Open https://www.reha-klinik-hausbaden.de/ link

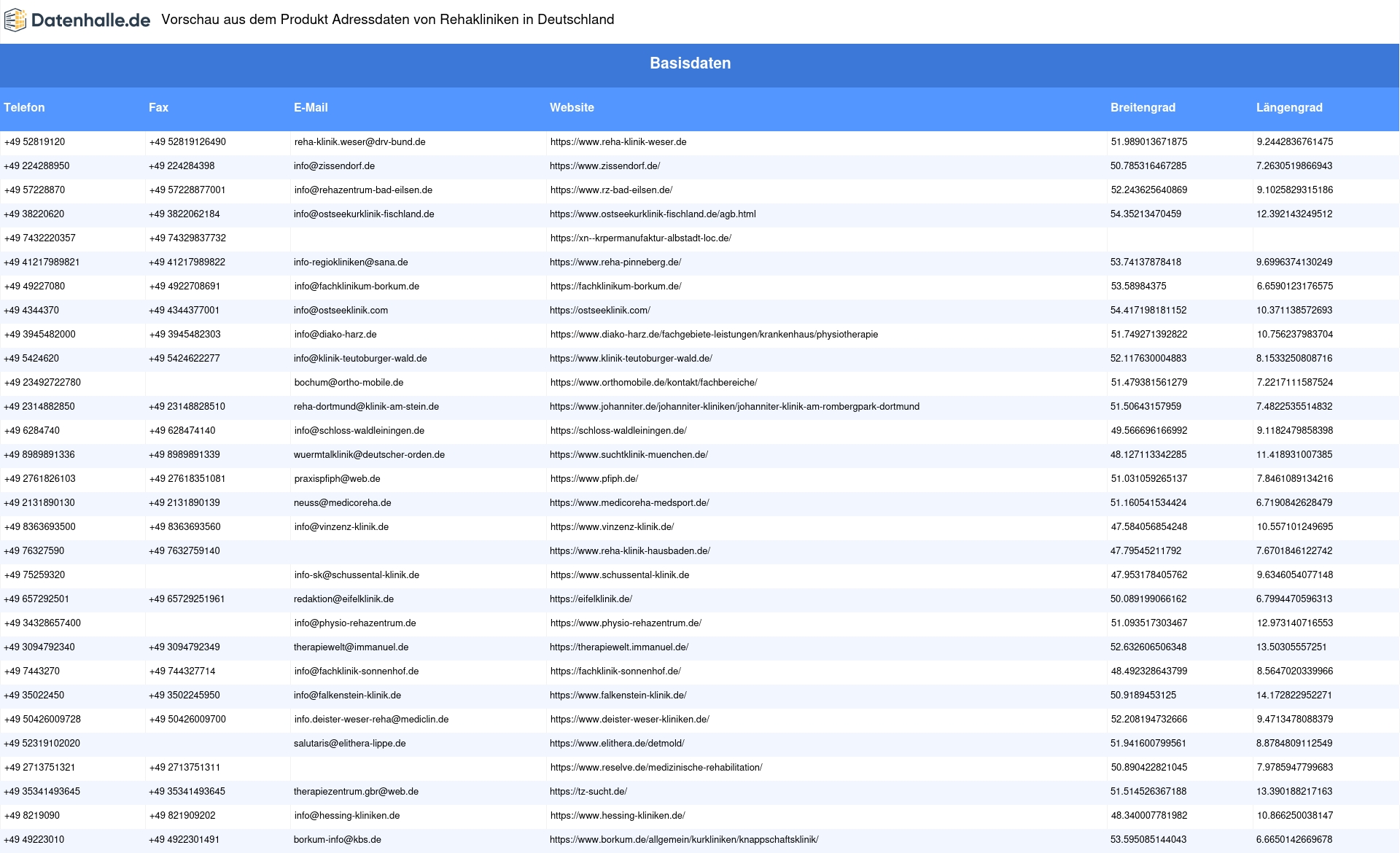pyautogui.click(x=630, y=551)
